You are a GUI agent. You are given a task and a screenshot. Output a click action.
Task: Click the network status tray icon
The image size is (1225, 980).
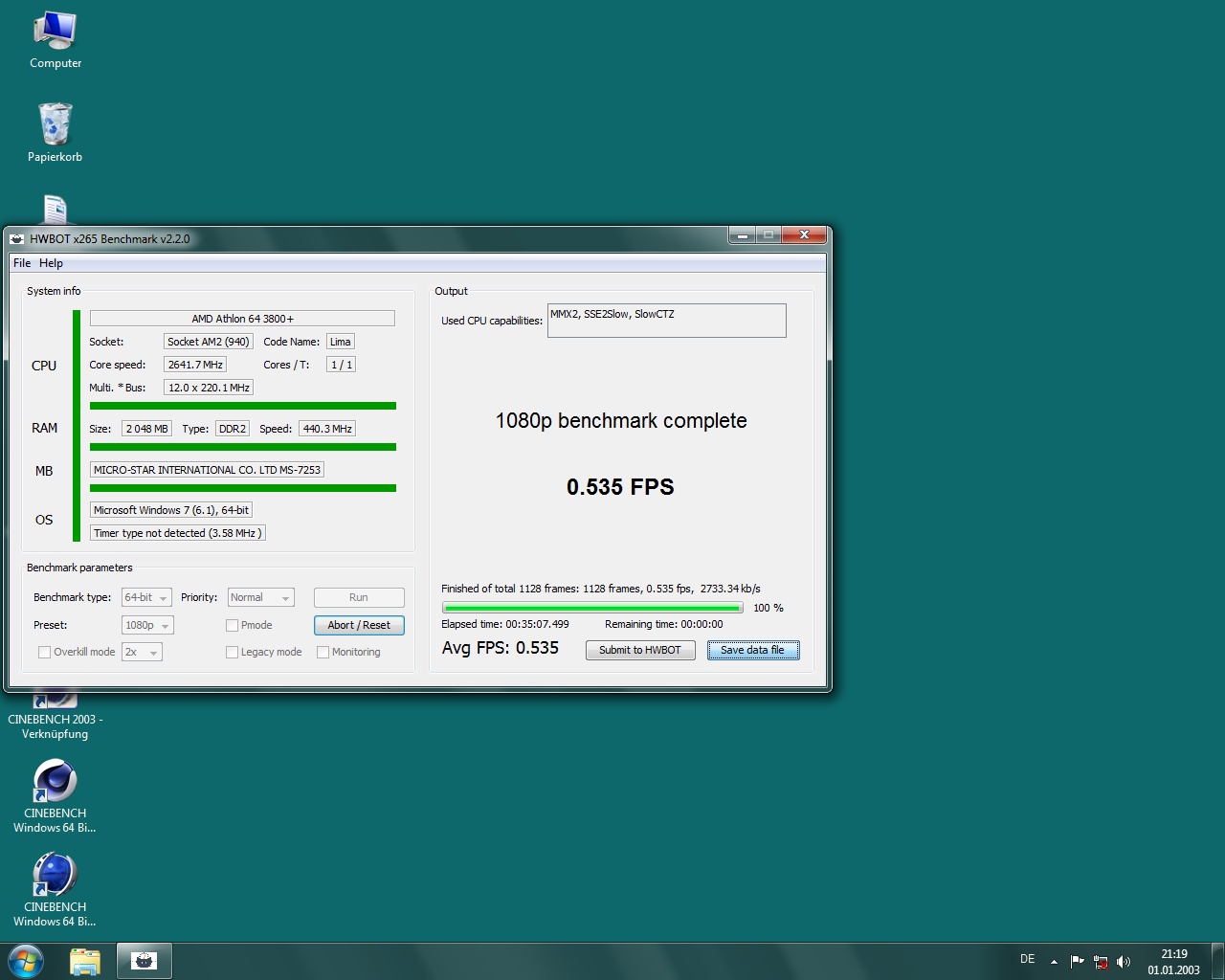tap(1101, 962)
